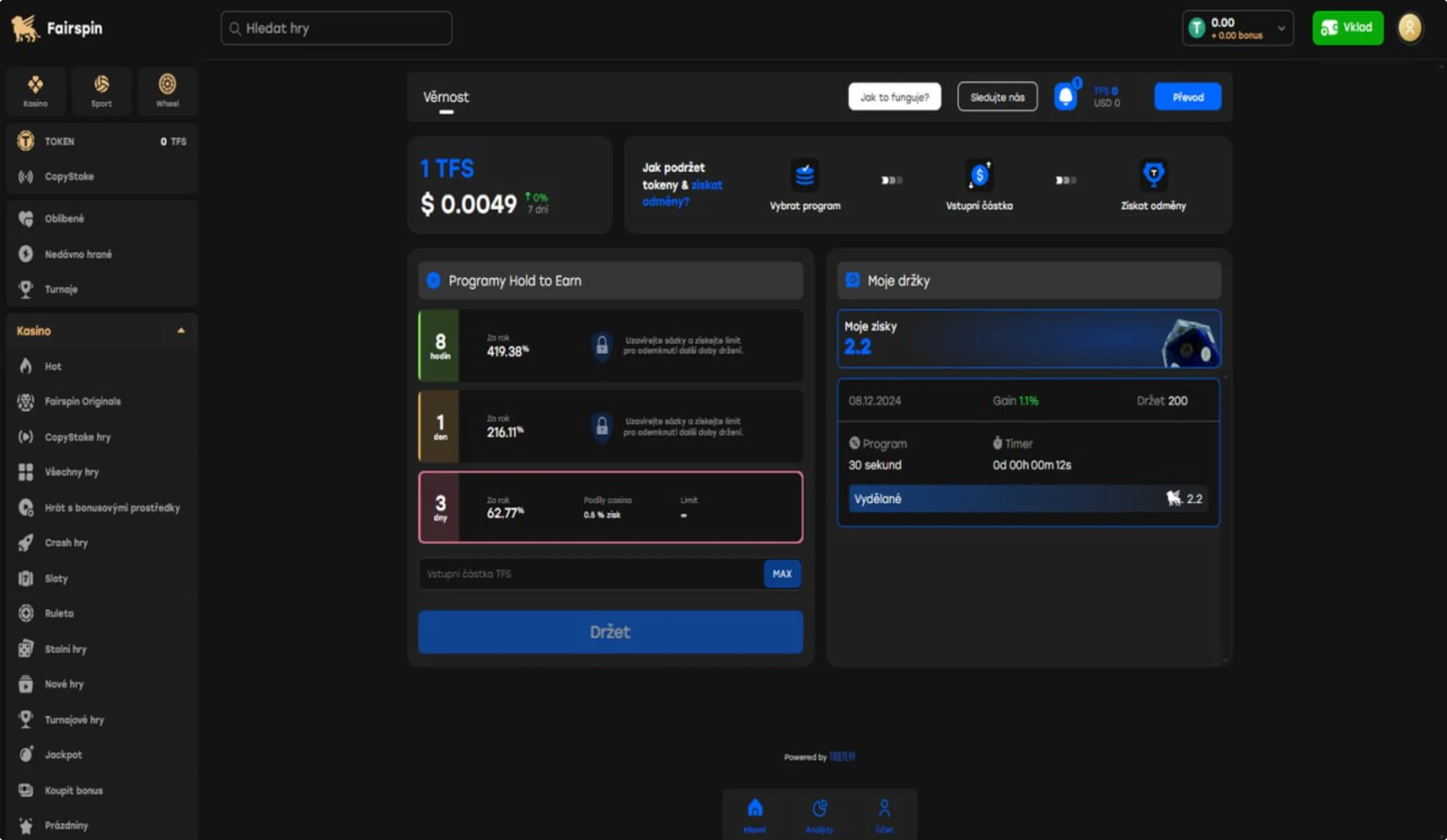Select Crash hry in the sidebar
The width and height of the screenshot is (1447, 840).
pyautogui.click(x=66, y=542)
